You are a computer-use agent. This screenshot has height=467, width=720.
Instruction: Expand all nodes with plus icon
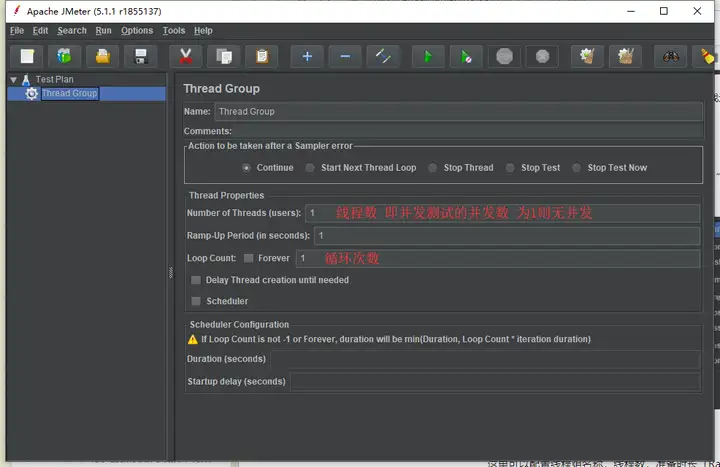(x=307, y=56)
